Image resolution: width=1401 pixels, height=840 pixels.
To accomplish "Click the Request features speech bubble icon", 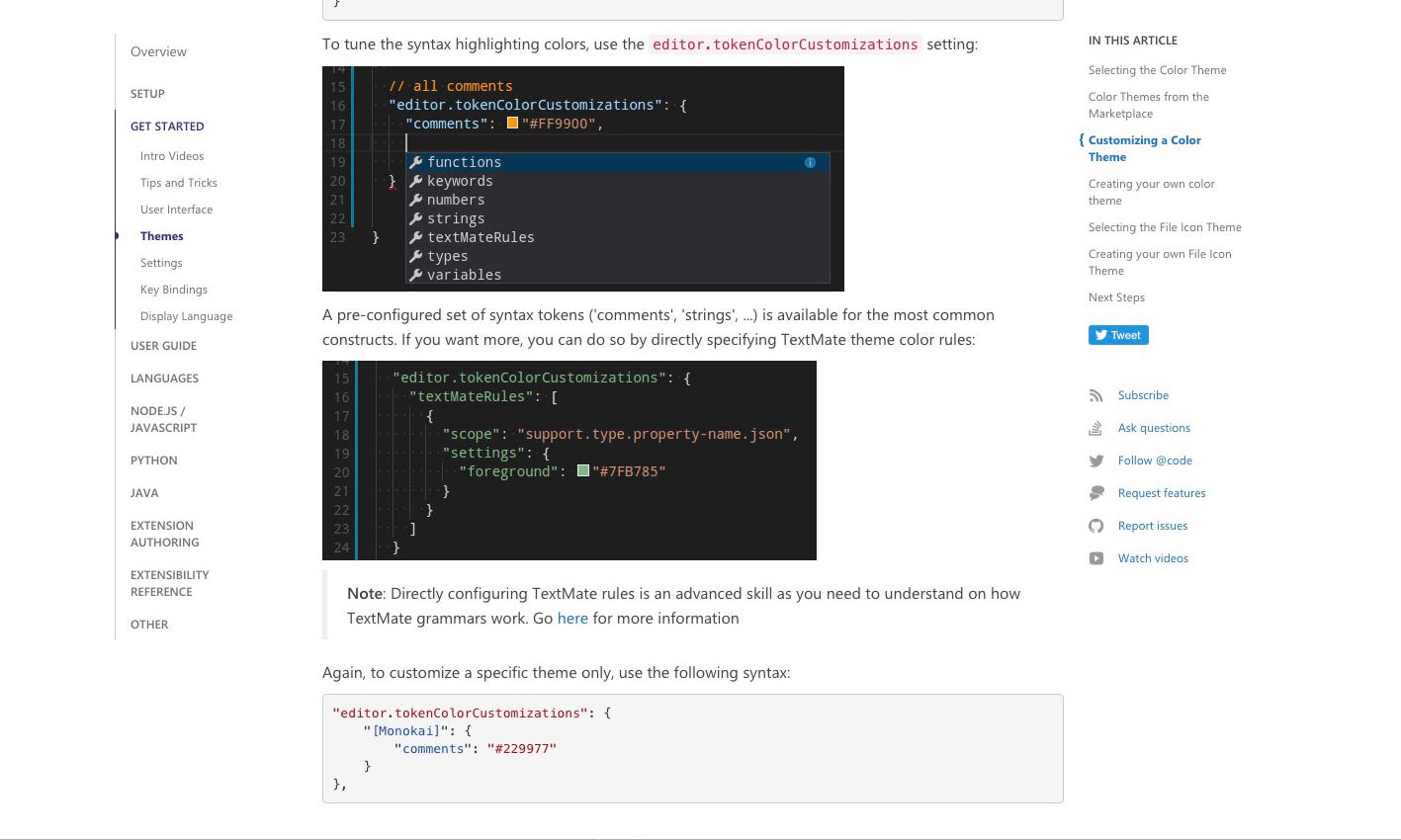I will 1096,492.
